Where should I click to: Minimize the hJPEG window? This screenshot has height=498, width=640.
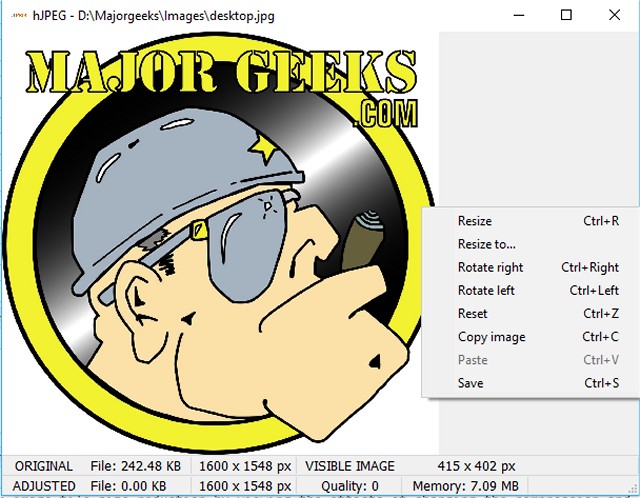coord(519,15)
